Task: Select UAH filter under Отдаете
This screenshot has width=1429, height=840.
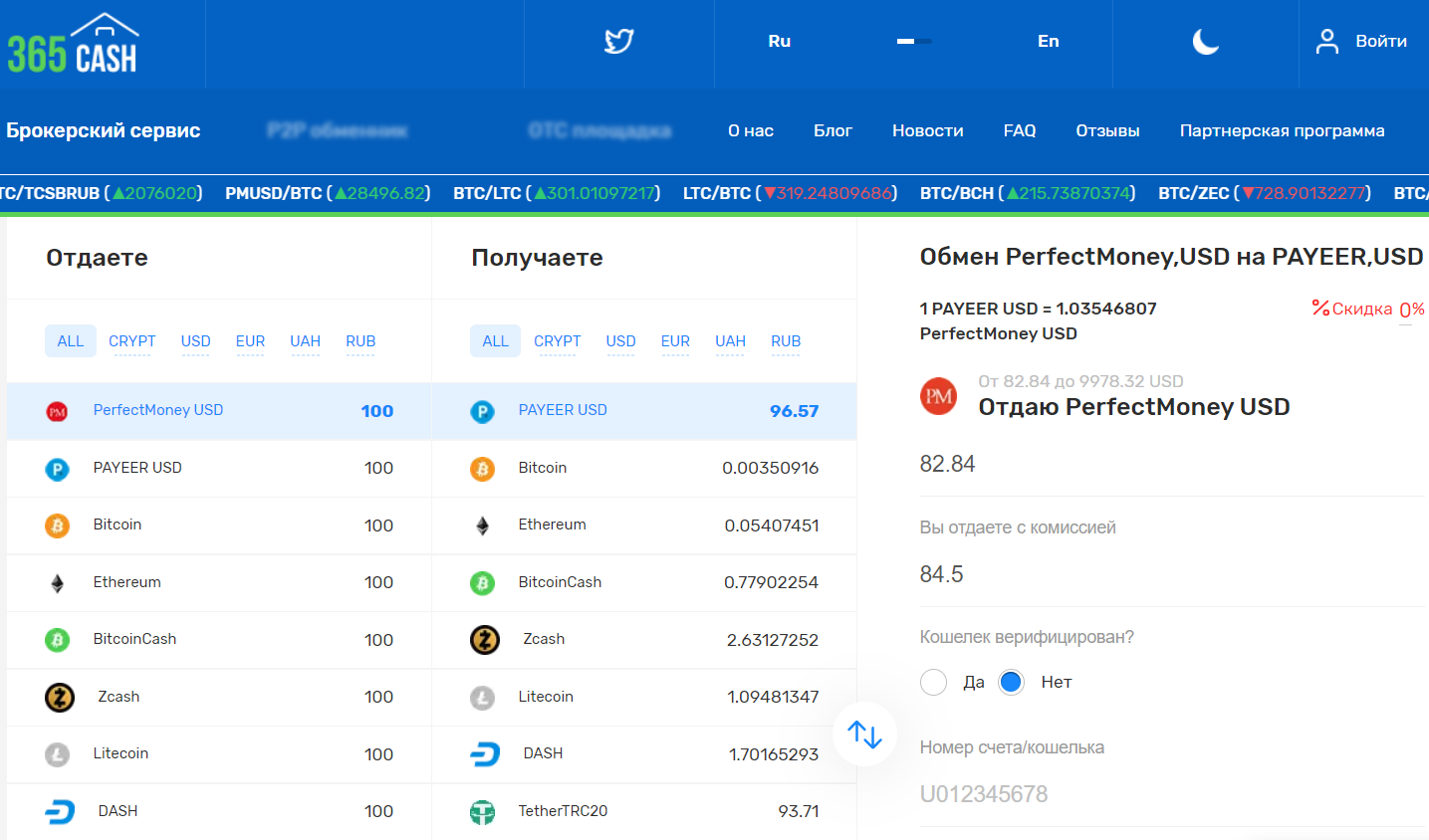Action: [x=306, y=341]
